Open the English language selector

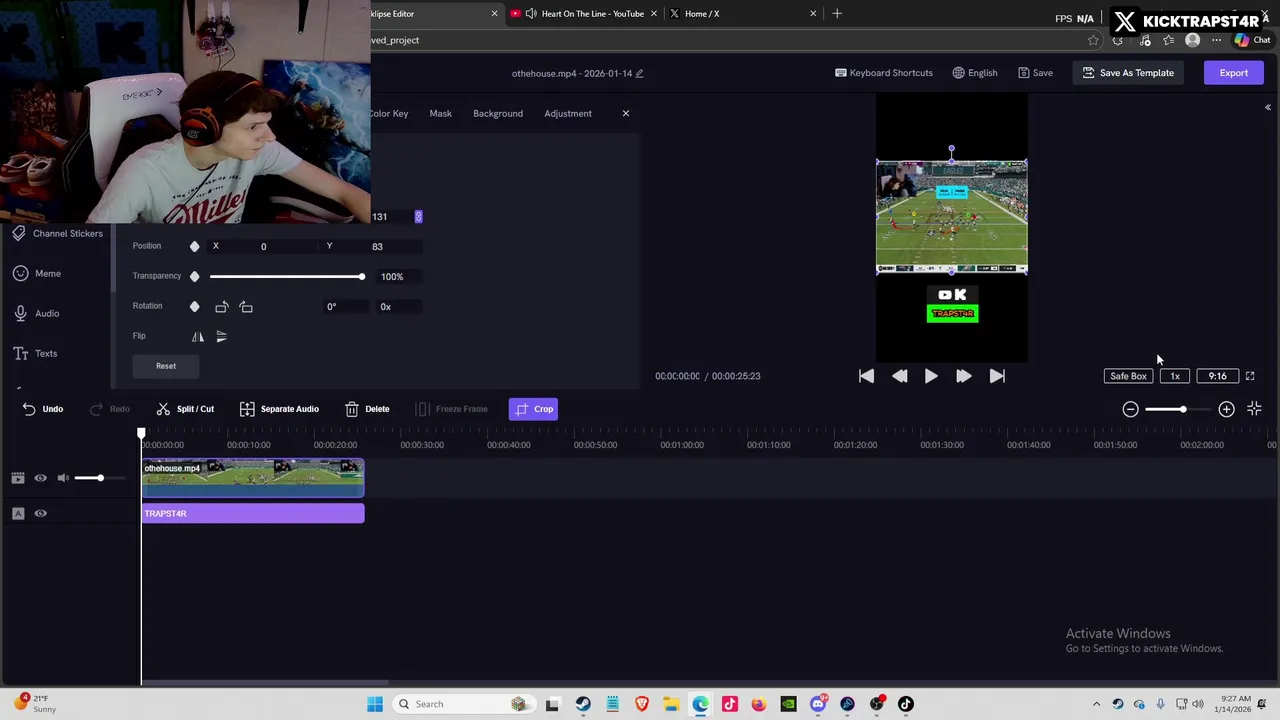pyautogui.click(x=975, y=73)
